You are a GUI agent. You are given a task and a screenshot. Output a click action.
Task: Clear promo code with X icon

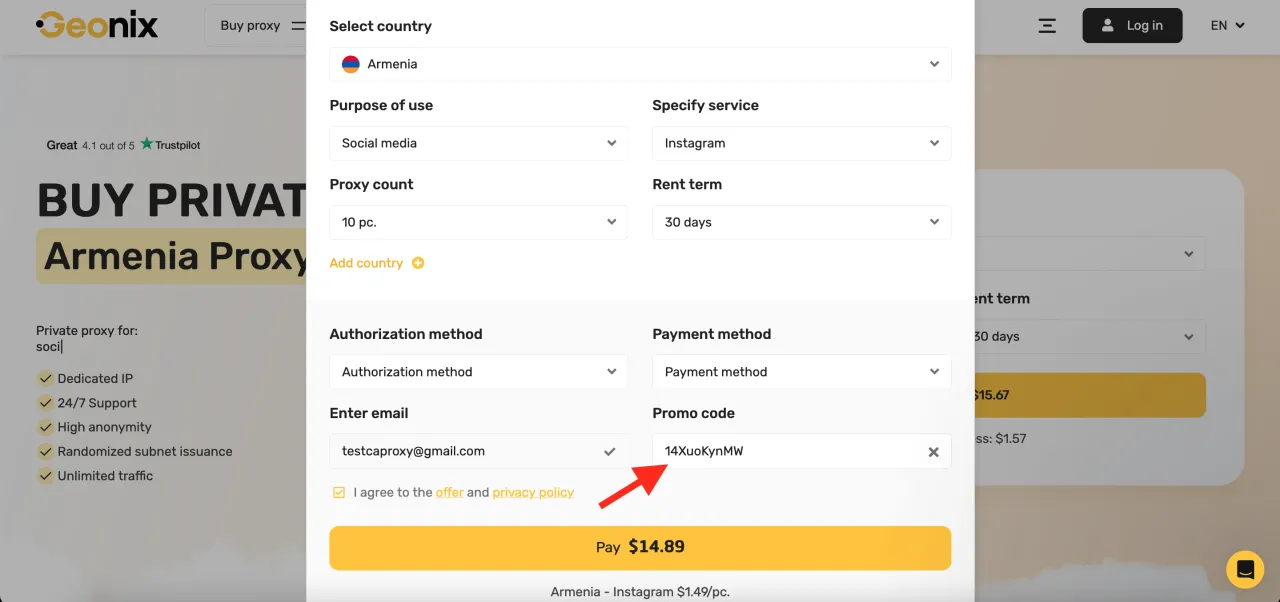point(933,452)
